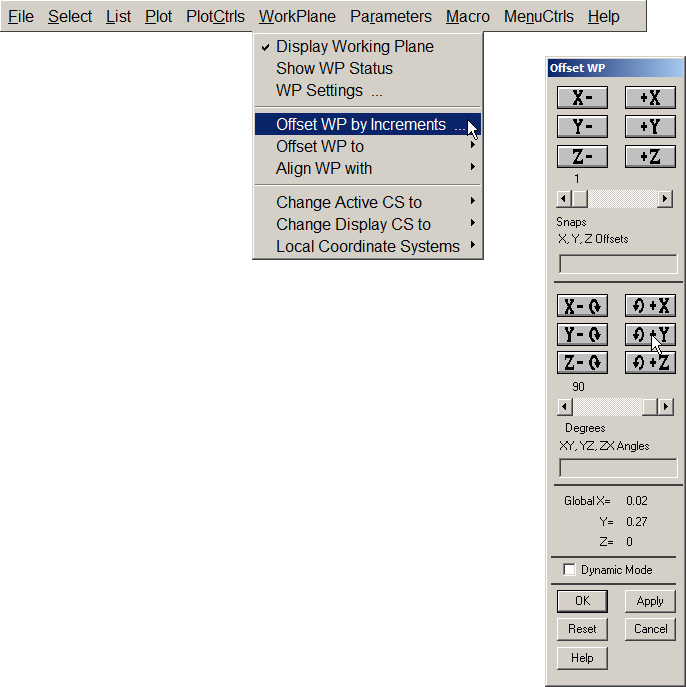Click the Apply button

(650, 601)
